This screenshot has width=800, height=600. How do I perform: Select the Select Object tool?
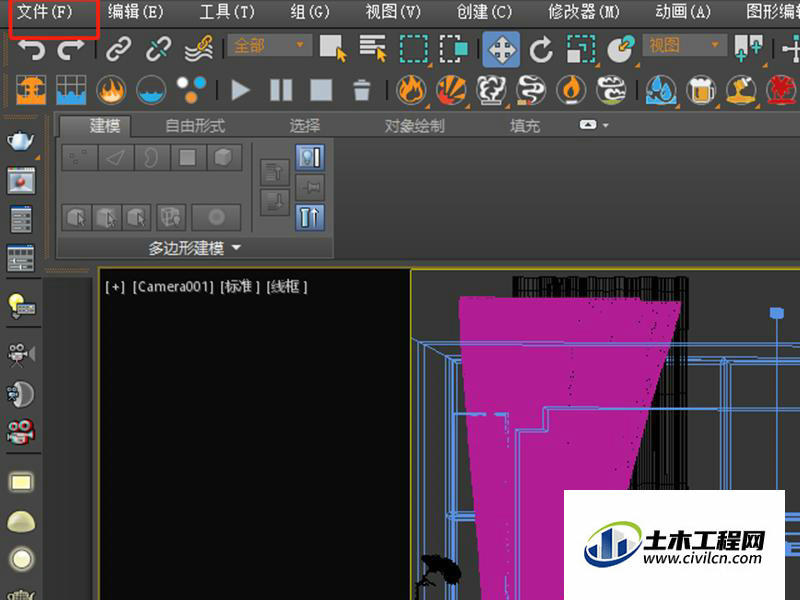(x=333, y=49)
